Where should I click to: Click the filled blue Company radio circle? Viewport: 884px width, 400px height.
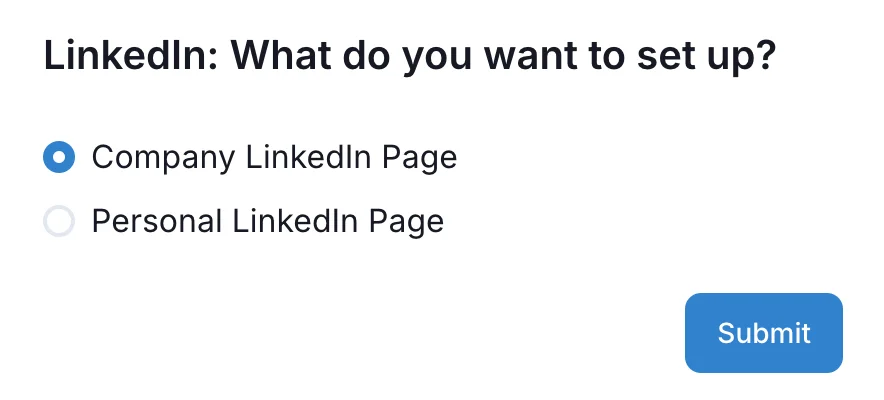click(x=59, y=158)
